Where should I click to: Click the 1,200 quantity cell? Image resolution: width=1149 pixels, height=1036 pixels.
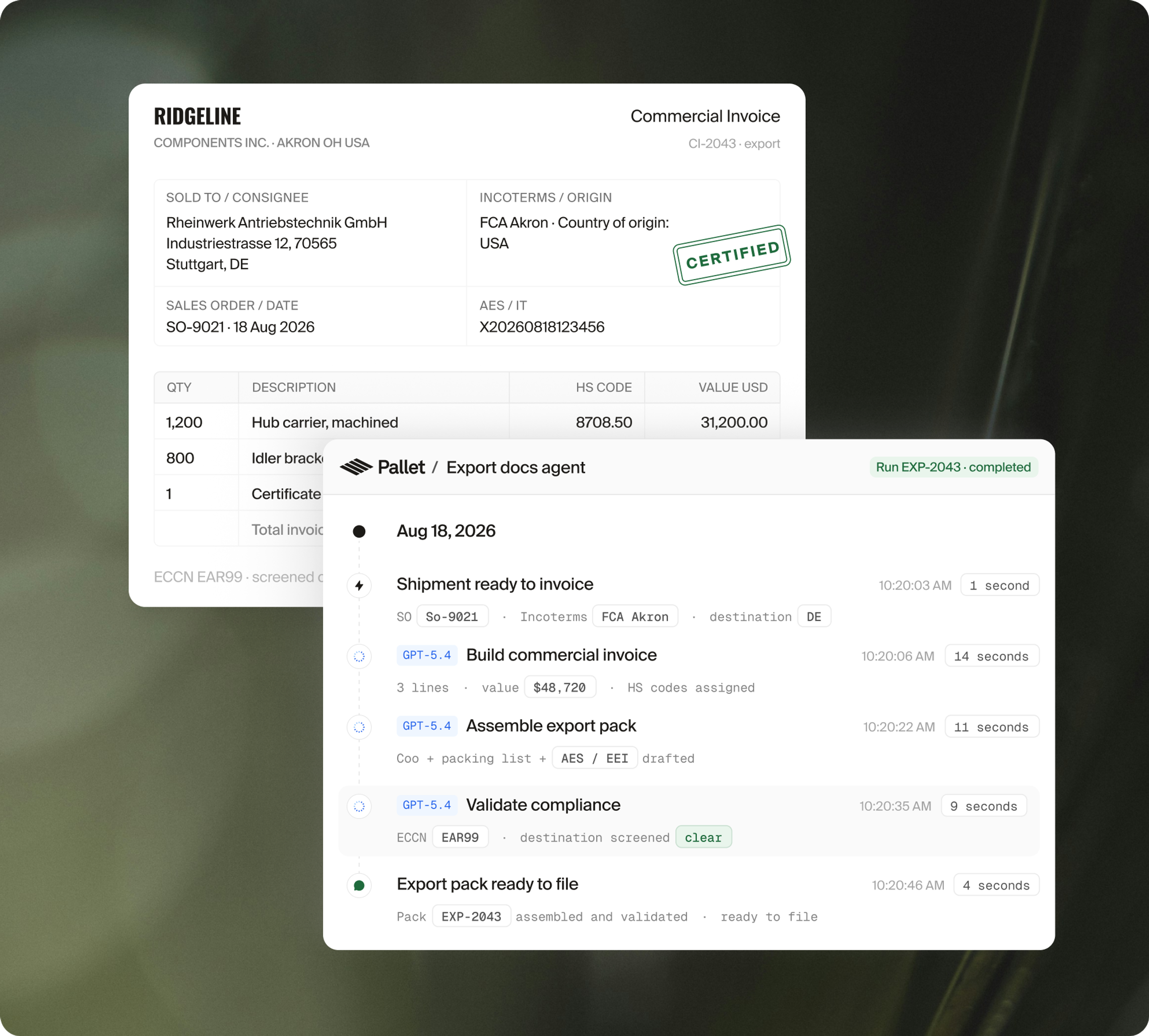click(184, 422)
